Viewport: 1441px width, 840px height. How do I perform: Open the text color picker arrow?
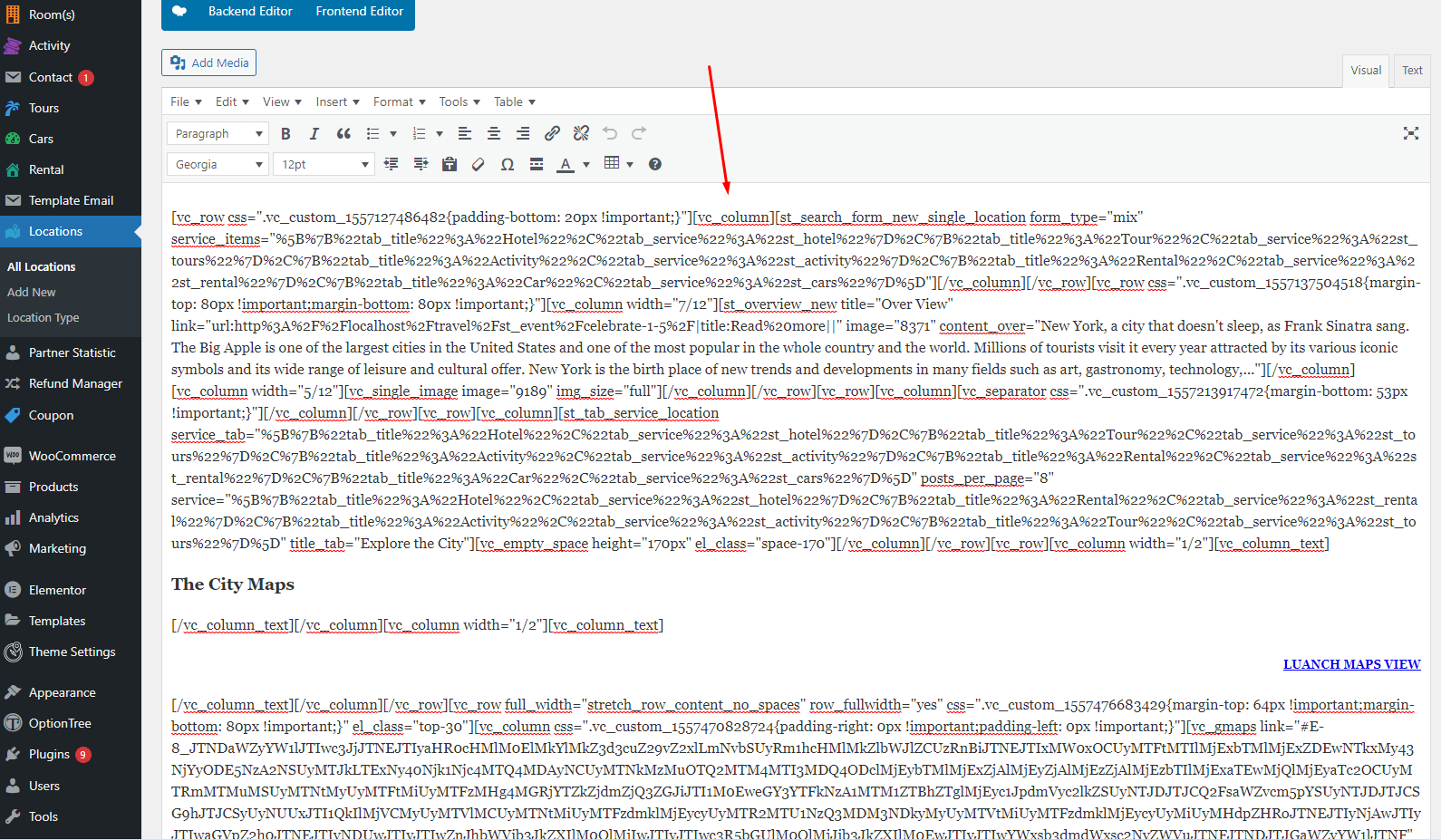tap(586, 165)
